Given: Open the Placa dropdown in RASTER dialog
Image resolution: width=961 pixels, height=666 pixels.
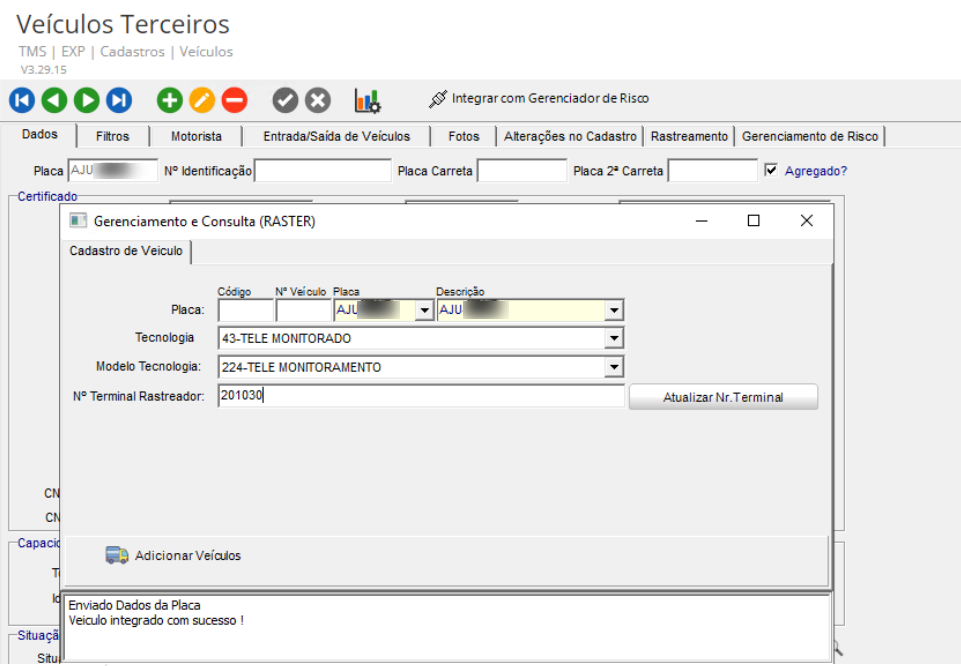Looking at the screenshot, I should [424, 310].
